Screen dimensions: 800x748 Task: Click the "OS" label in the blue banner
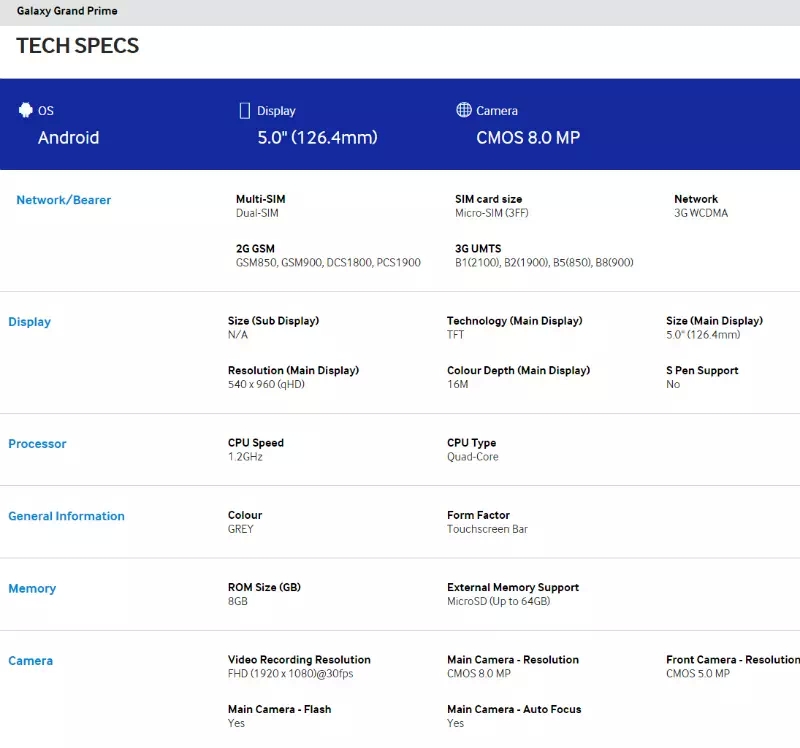click(x=46, y=111)
